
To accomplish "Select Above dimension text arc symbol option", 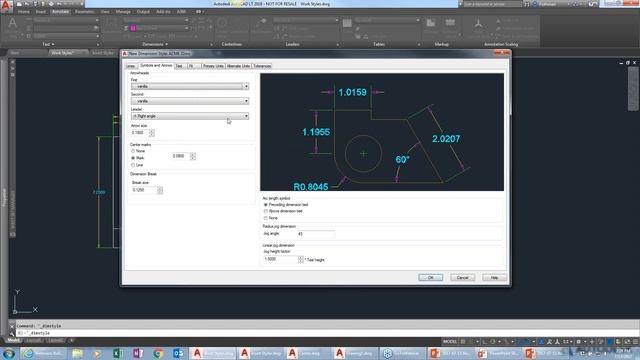I will click(266, 211).
